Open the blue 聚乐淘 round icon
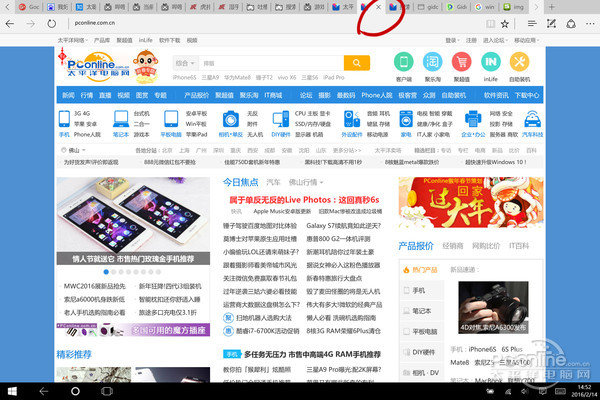Image resolution: width=600 pixels, height=400 pixels. tap(433, 62)
